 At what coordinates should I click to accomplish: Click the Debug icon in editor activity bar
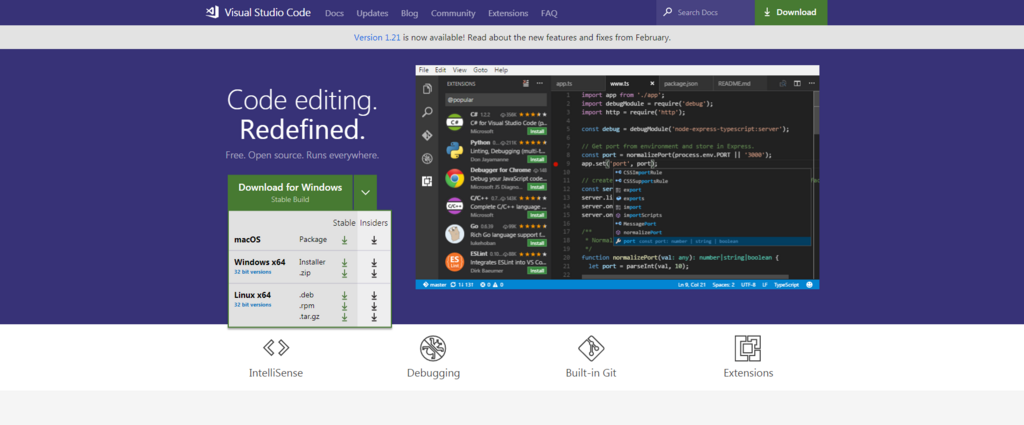point(427,158)
